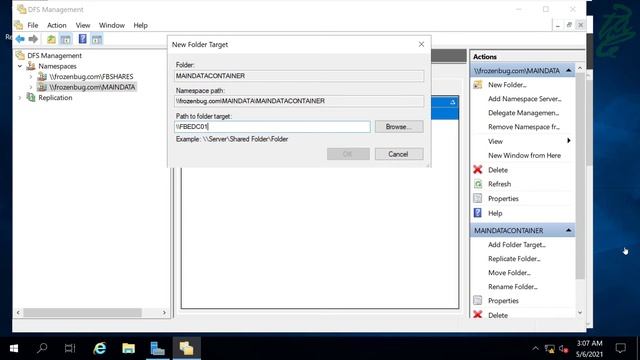Launch Internet Explorer from the taskbar
The height and width of the screenshot is (360, 640).
(x=100, y=349)
